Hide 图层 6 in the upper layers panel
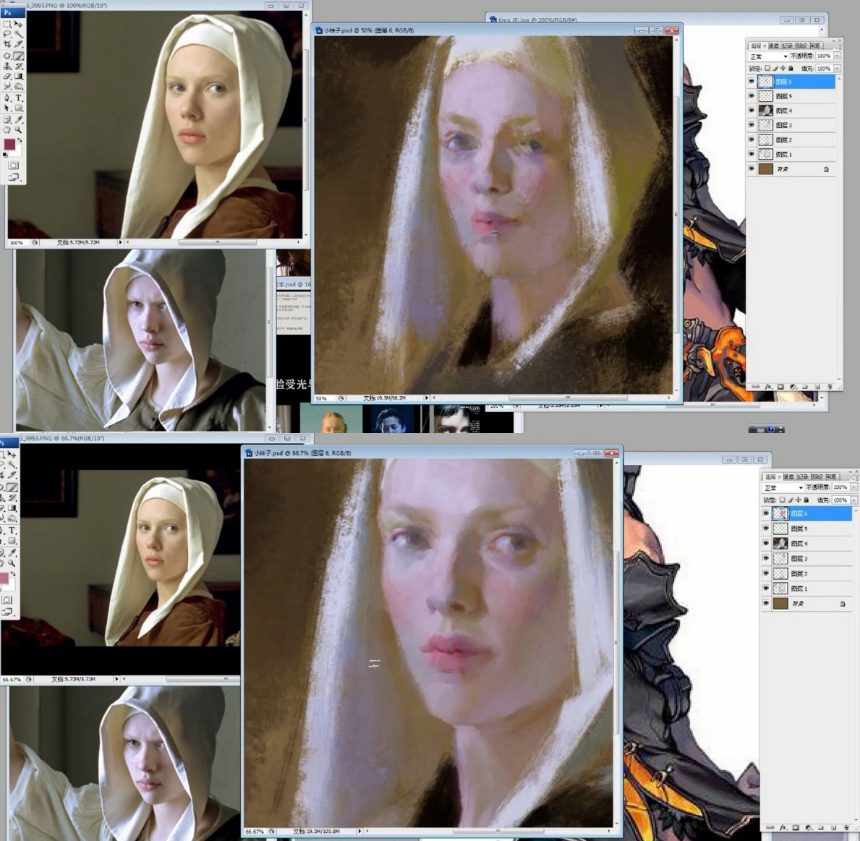 [751, 81]
